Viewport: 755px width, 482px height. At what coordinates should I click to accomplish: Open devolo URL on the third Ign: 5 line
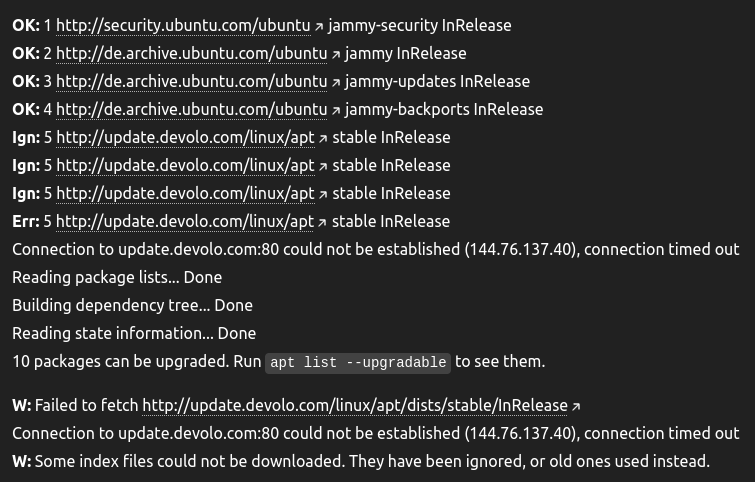(x=185, y=193)
